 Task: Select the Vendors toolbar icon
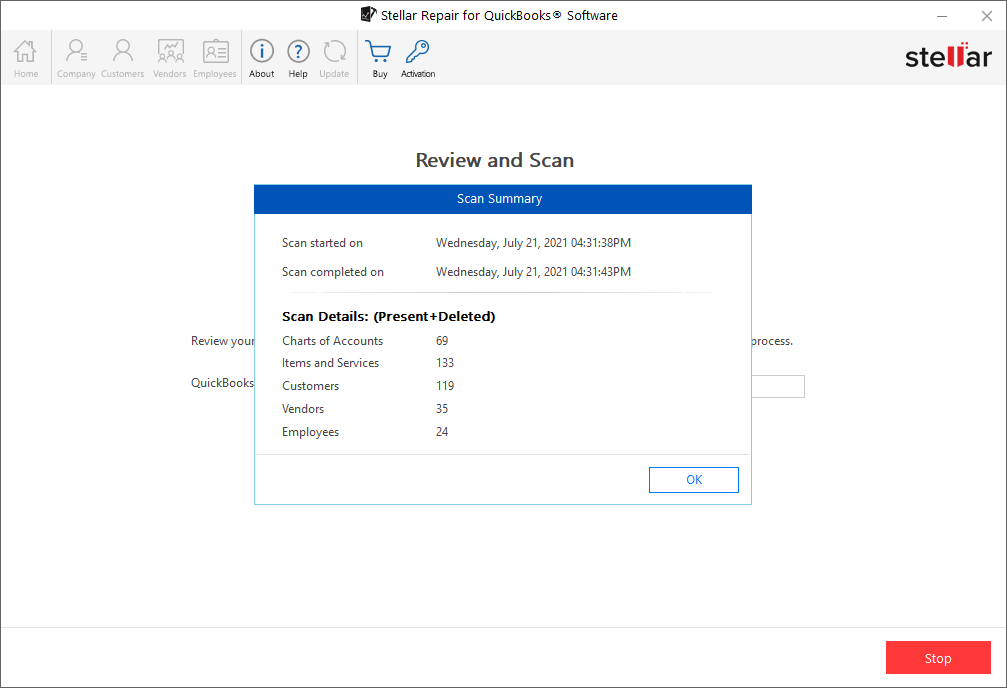170,58
